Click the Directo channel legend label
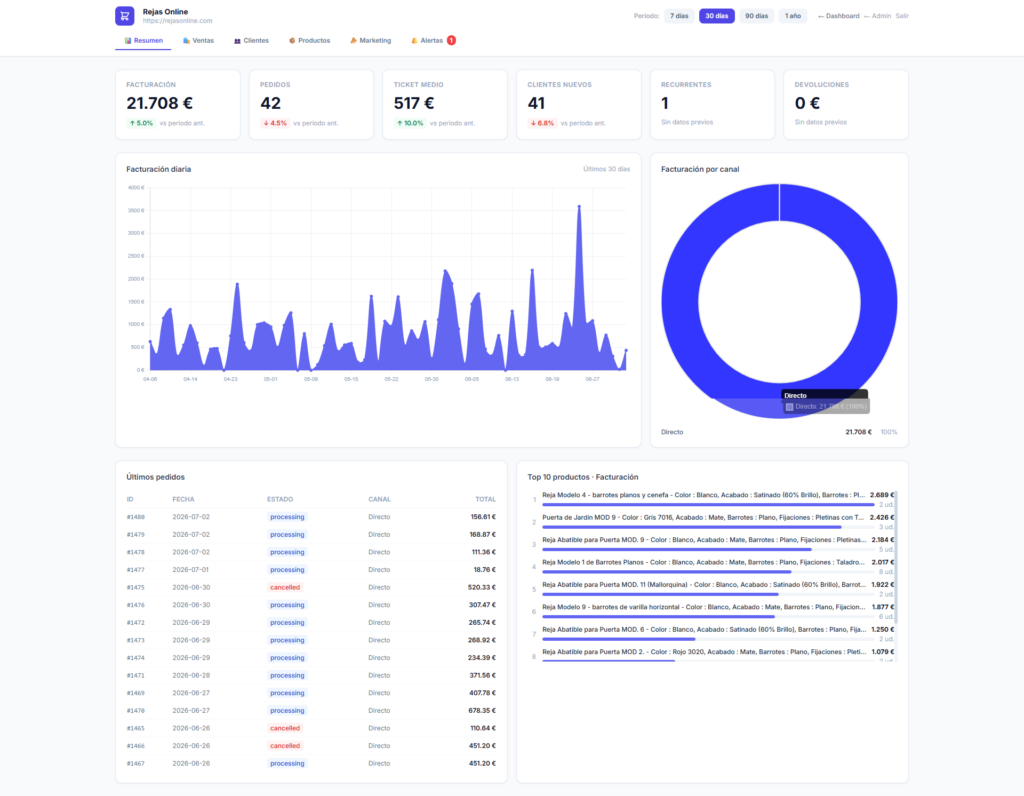 point(672,432)
